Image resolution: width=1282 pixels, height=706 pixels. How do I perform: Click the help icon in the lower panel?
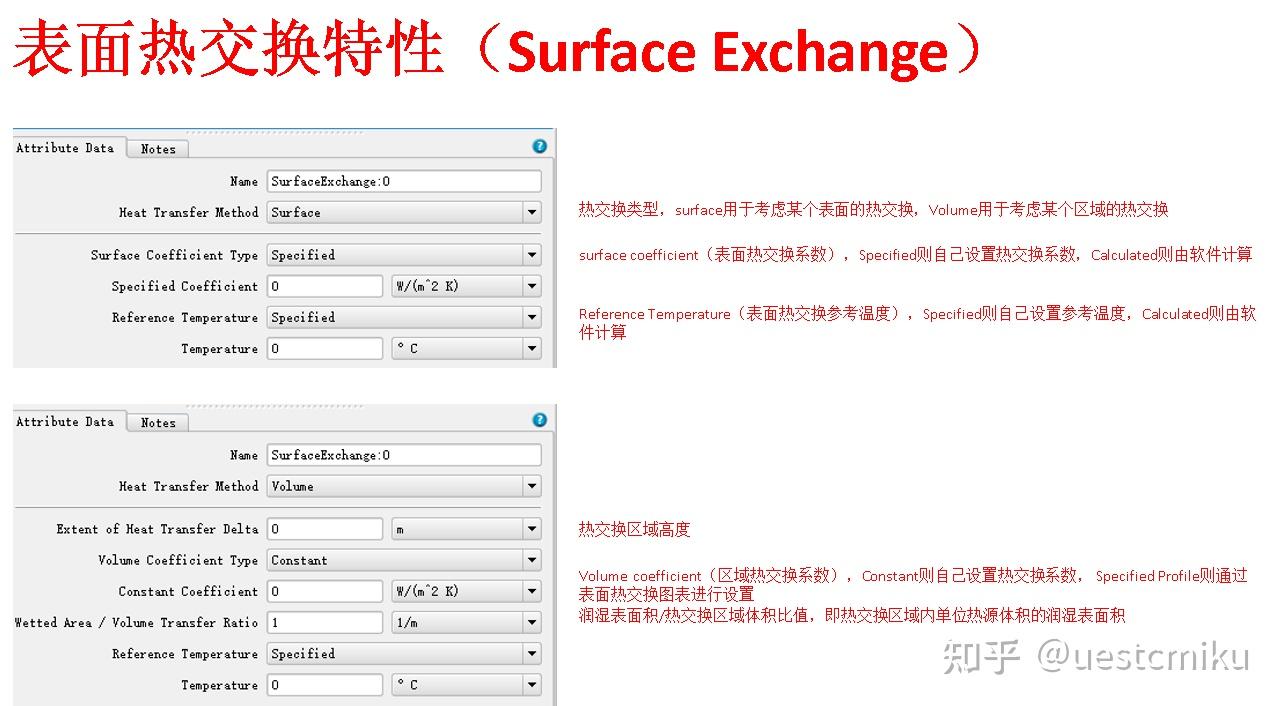[540, 420]
